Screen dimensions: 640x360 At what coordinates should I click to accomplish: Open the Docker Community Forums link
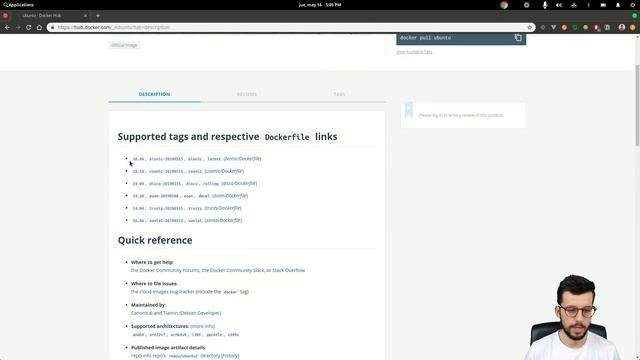(x=165, y=270)
